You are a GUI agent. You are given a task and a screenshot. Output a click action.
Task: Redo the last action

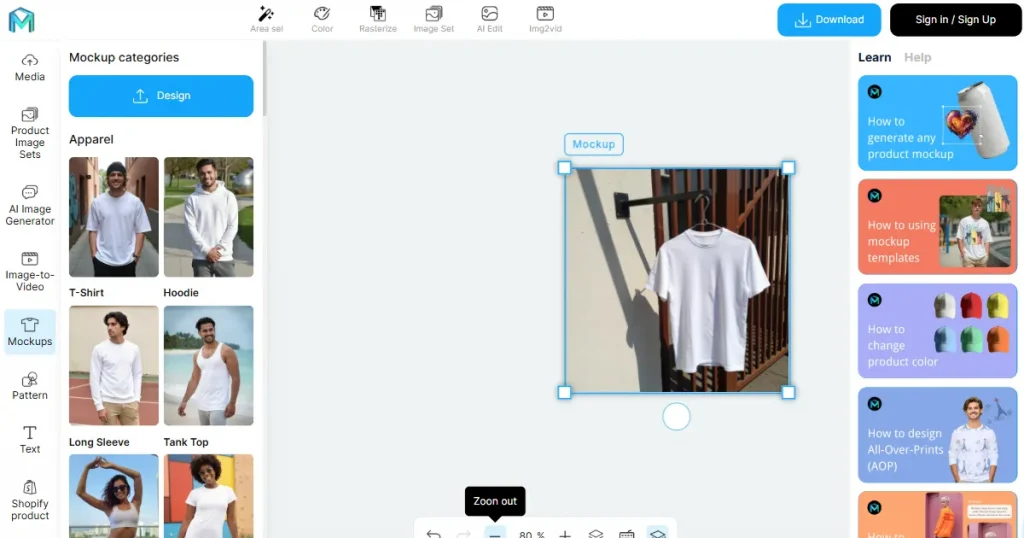tap(464, 533)
